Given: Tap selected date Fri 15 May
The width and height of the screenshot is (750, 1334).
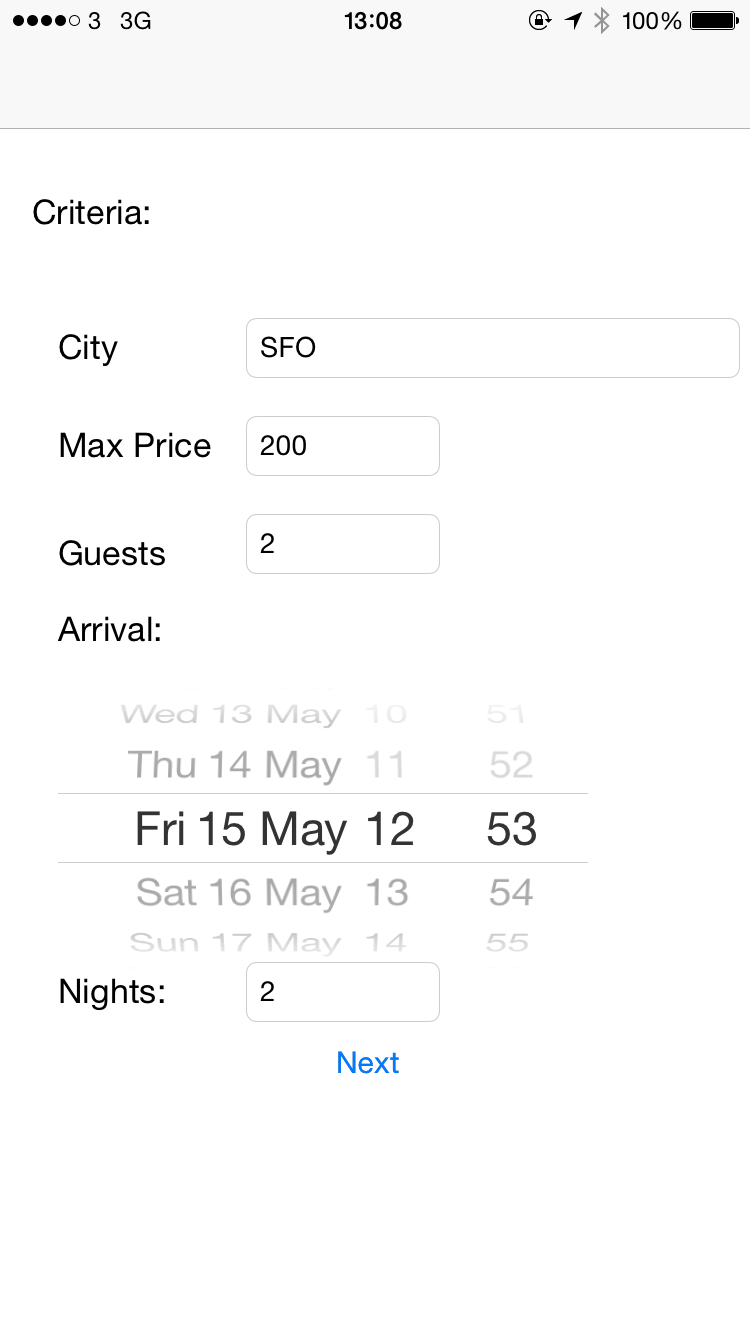Looking at the screenshot, I should click(x=240, y=829).
